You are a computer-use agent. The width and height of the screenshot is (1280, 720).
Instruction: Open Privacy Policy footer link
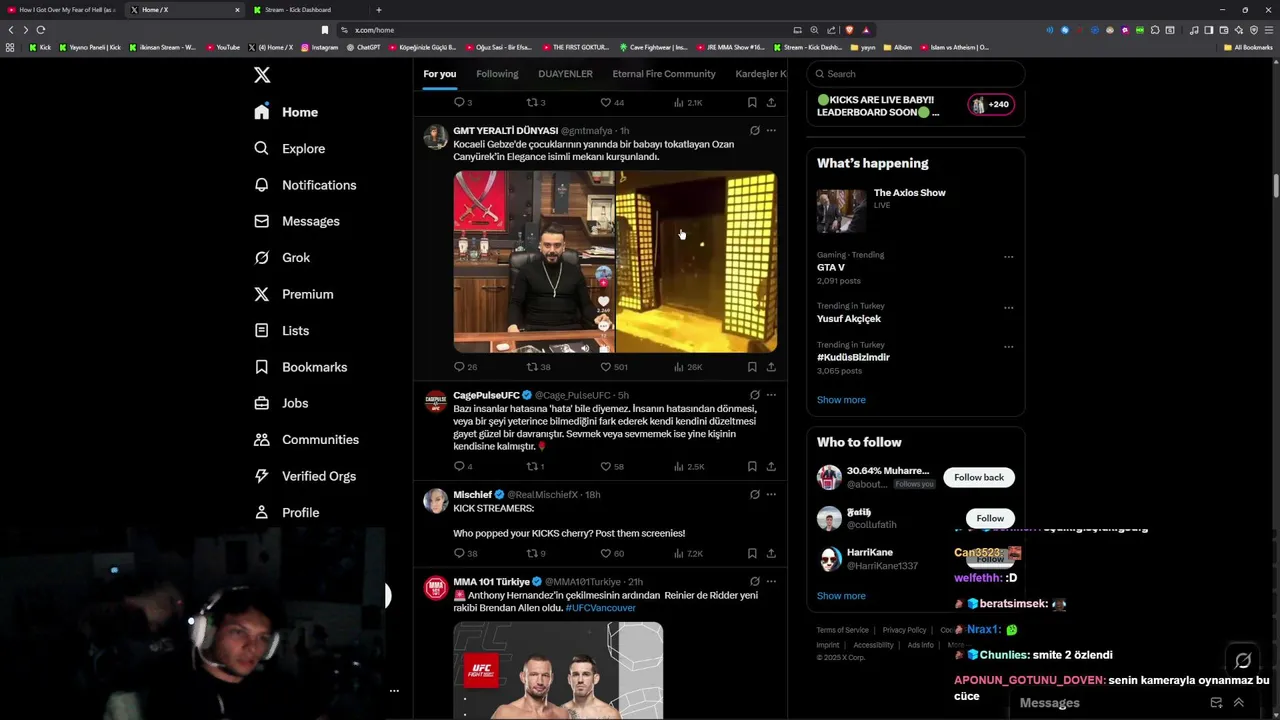[904, 630]
